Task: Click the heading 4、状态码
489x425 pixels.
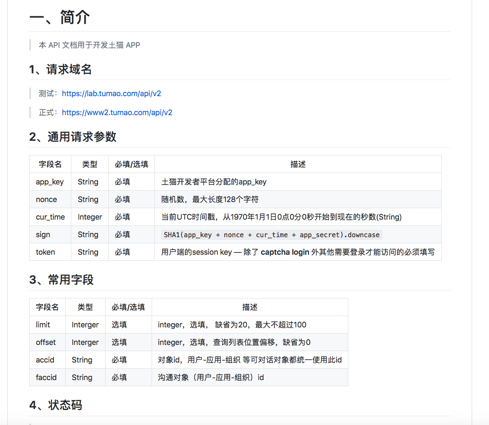Action: click(x=56, y=405)
